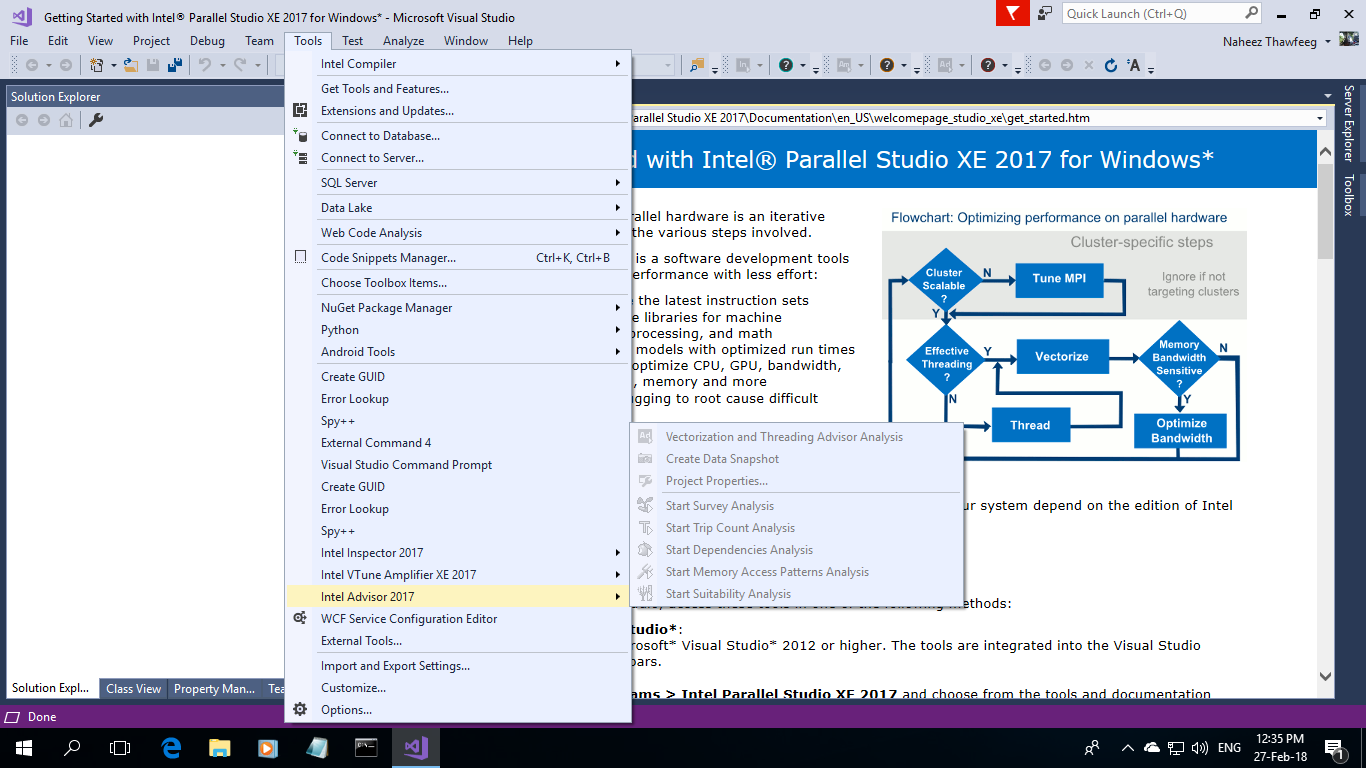This screenshot has height=768, width=1366.
Task: Click the WCF Service Configuration Editor icon
Action: pyautogui.click(x=300, y=618)
